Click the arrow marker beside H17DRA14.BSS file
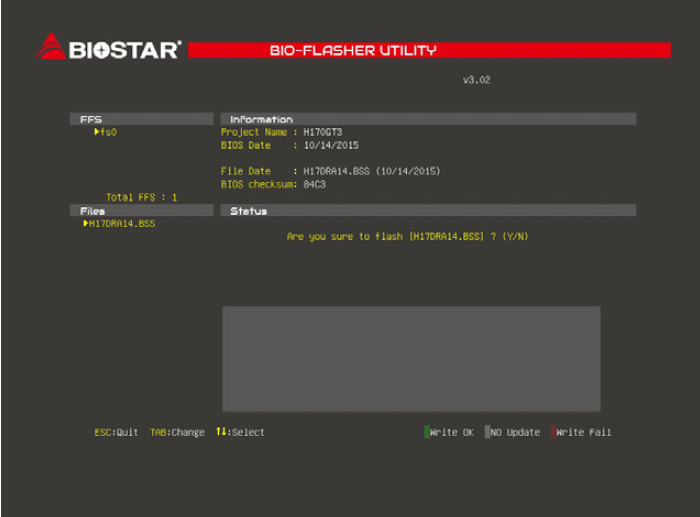Image resolution: width=700 pixels, height=517 pixels. click(x=86, y=224)
